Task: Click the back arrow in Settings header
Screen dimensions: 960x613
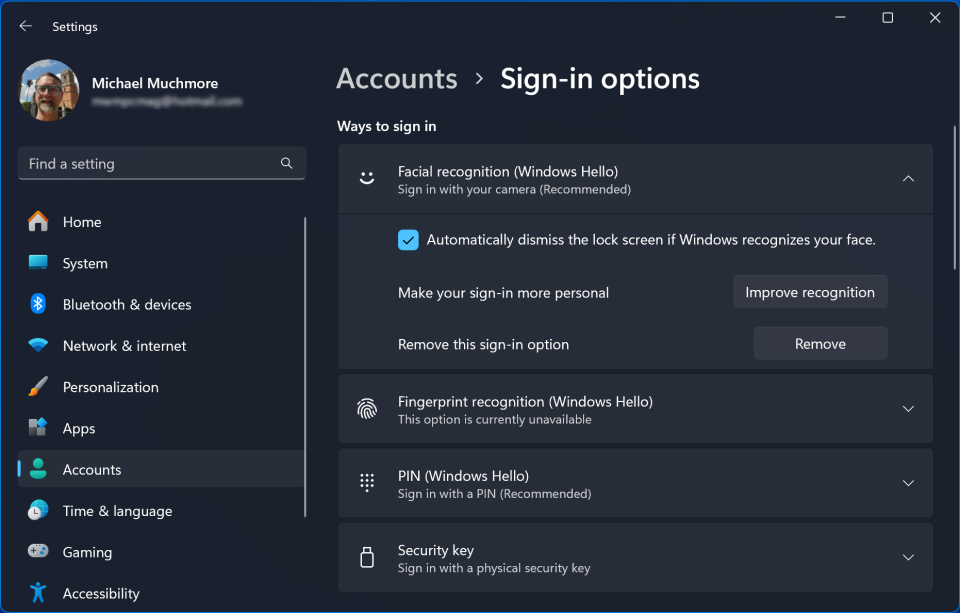Action: click(26, 27)
